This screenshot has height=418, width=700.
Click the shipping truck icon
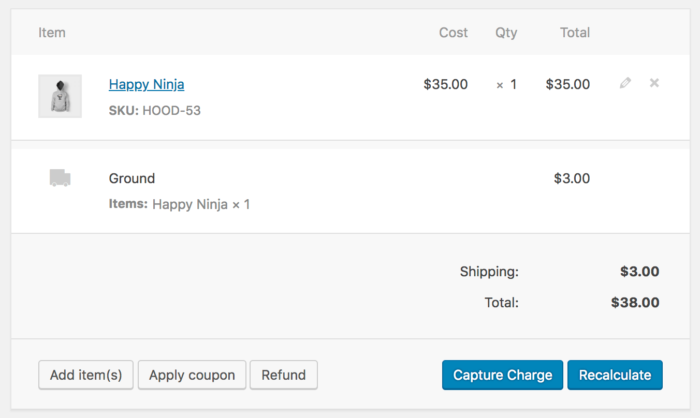point(60,178)
